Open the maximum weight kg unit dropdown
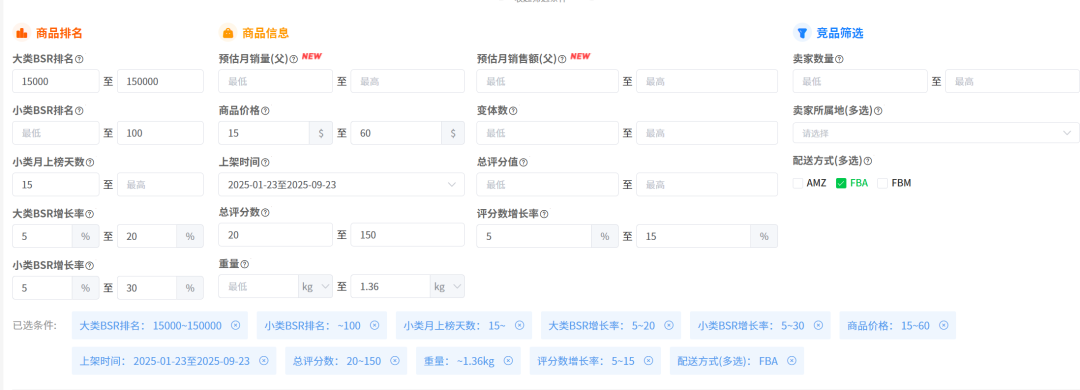The image size is (1080, 390). 447,286
